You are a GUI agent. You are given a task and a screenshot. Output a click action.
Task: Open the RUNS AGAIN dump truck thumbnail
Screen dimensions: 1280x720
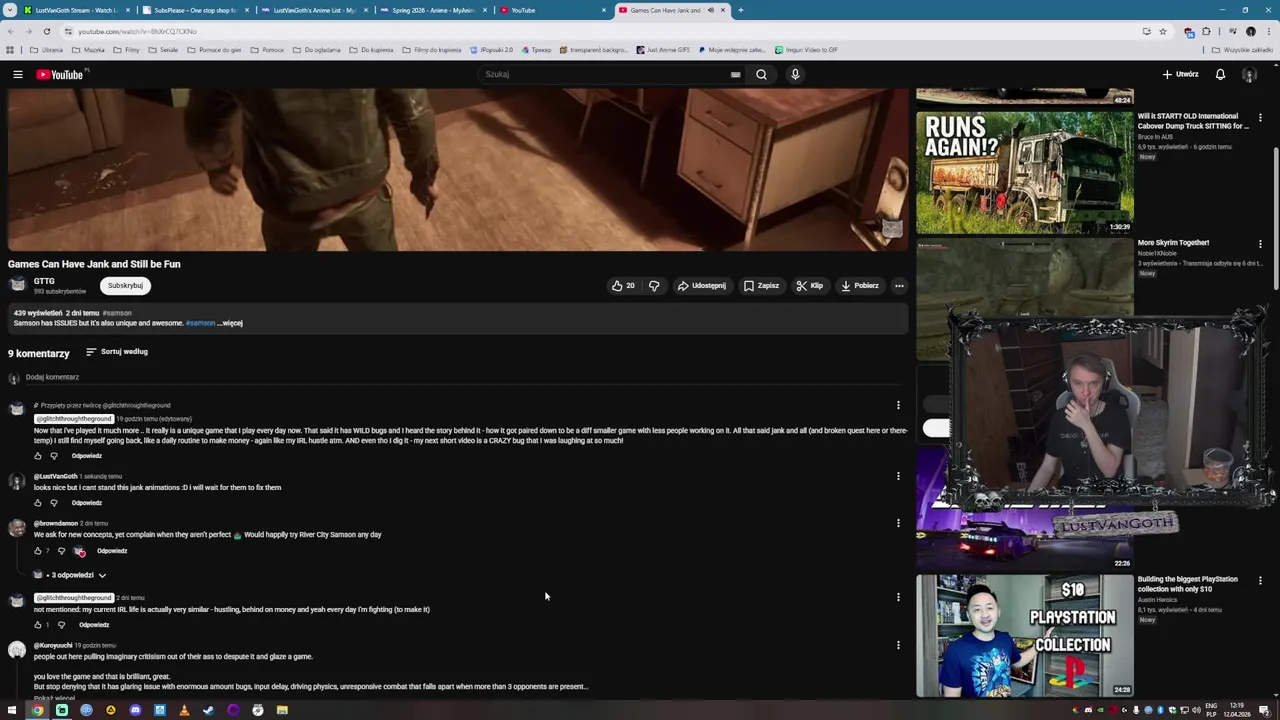click(x=1025, y=172)
